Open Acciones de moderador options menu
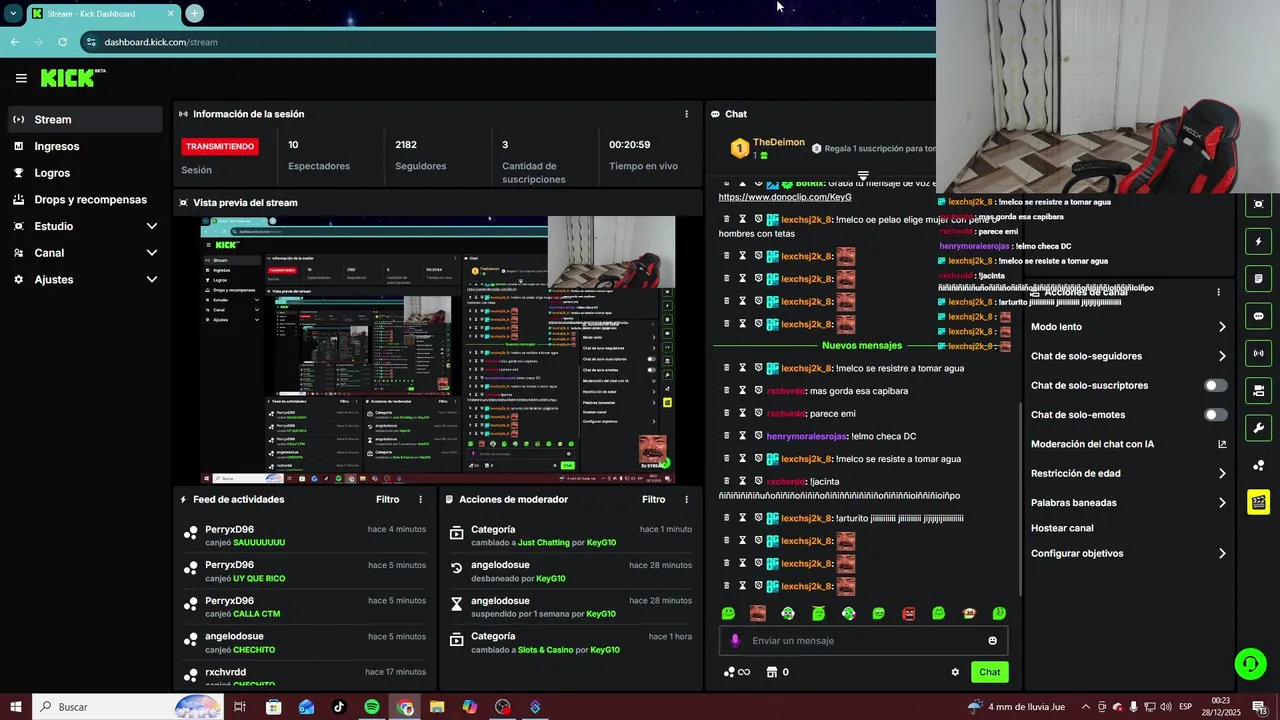 coord(686,499)
